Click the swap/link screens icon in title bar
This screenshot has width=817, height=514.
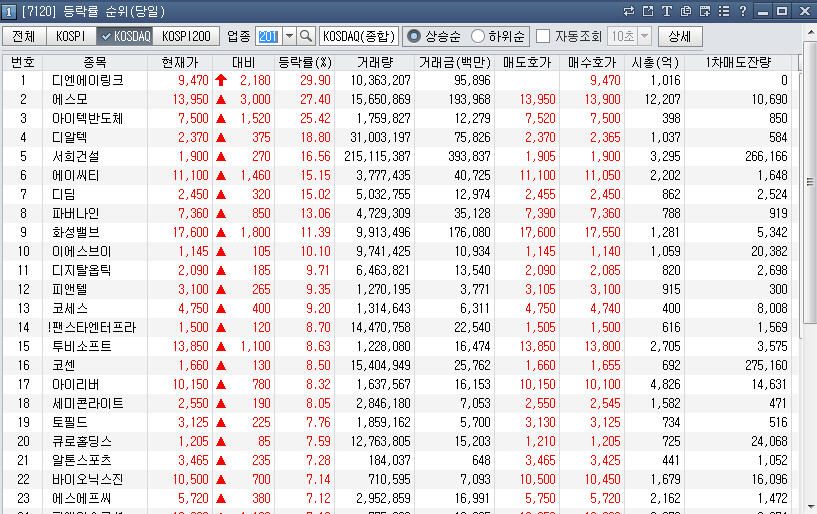click(x=628, y=11)
